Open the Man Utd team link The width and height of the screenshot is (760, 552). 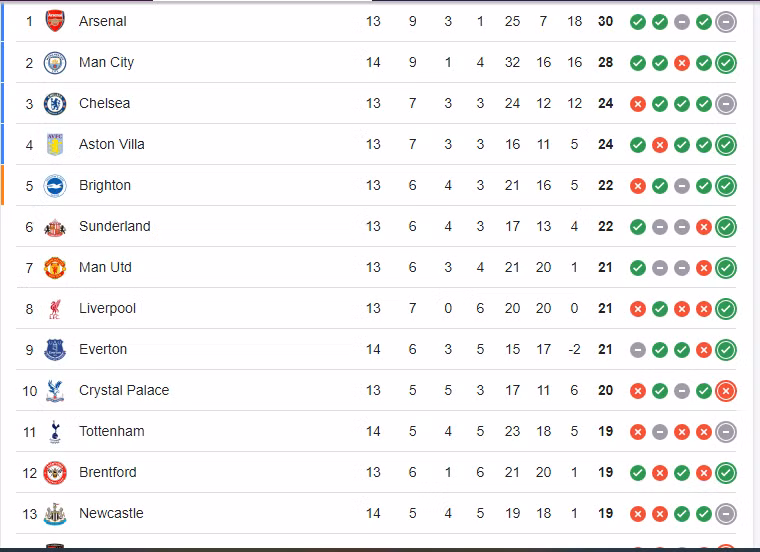point(105,267)
